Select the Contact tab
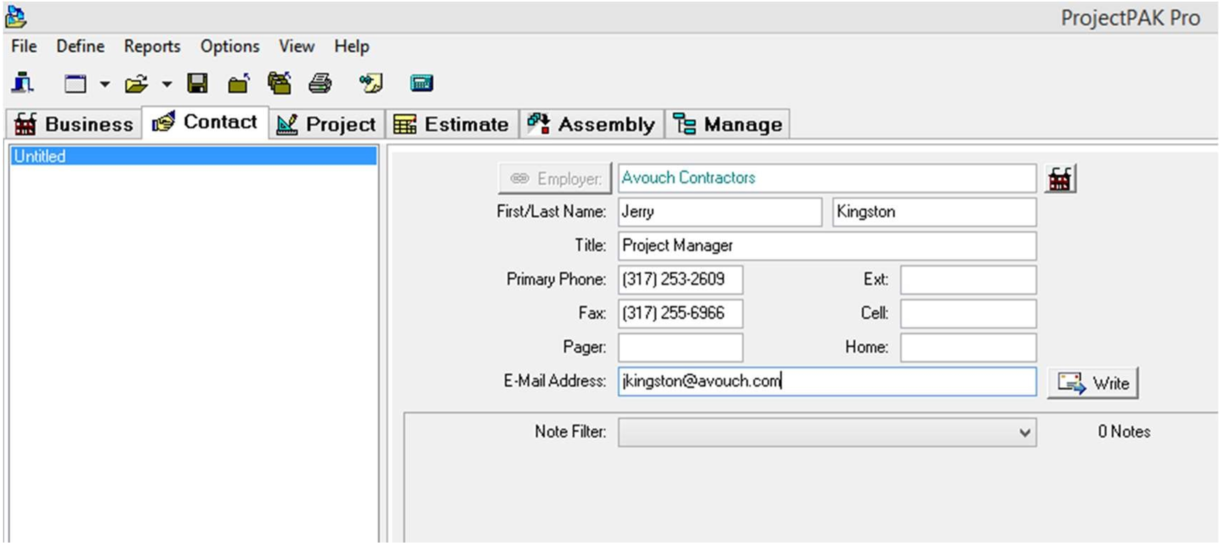The width and height of the screenshot is (1223, 543). (x=205, y=122)
